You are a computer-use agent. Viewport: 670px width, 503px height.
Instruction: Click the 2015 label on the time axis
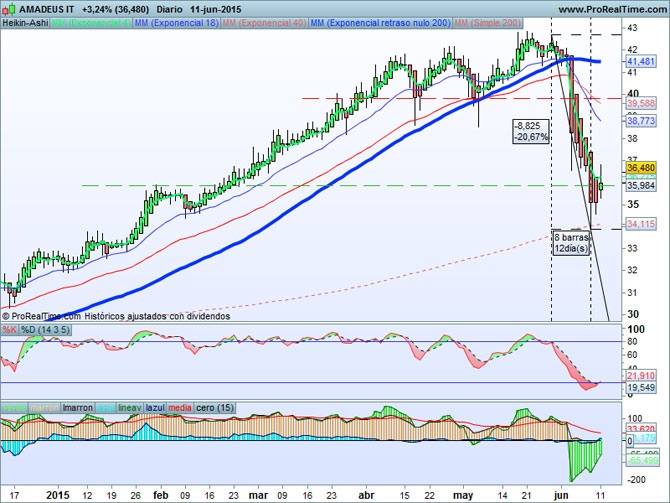click(x=58, y=495)
